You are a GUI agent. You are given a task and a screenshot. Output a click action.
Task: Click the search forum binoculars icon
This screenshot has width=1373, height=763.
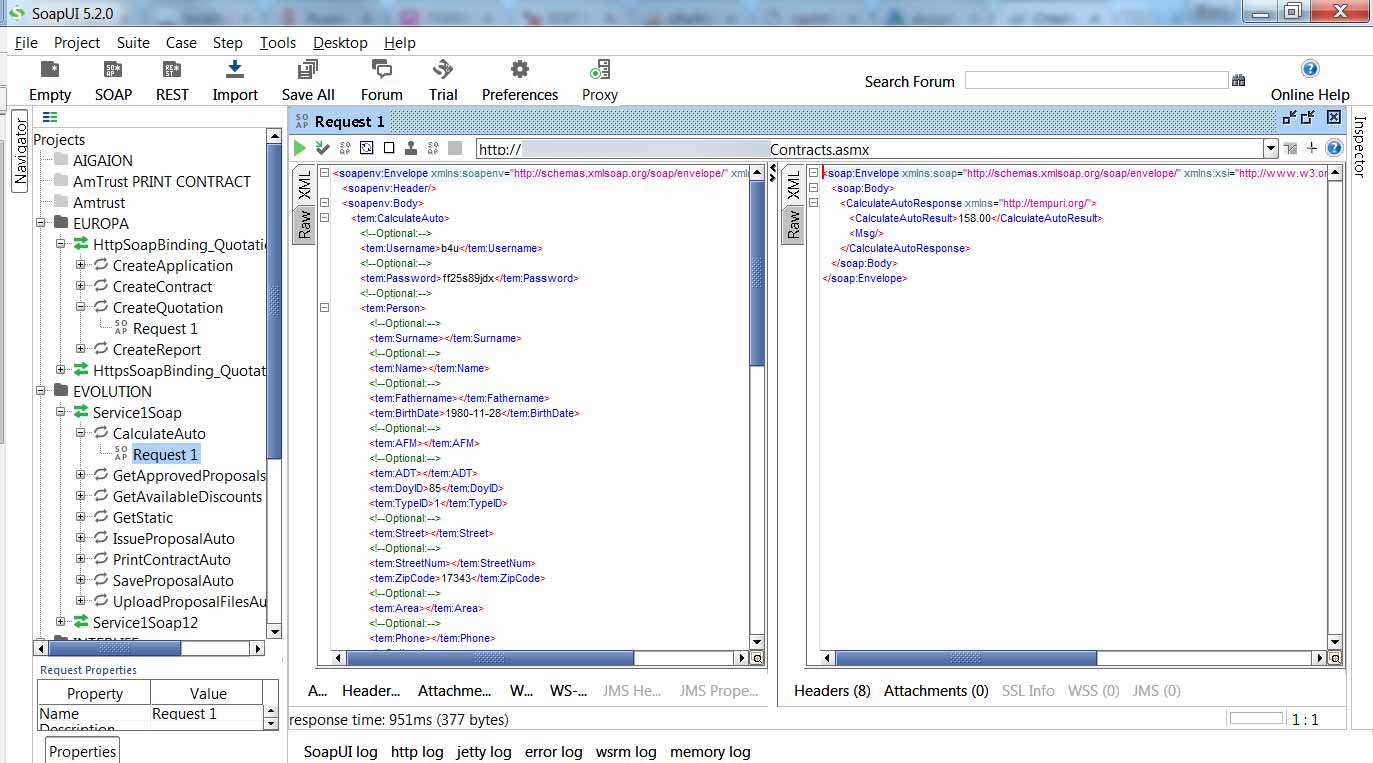pos(1239,81)
